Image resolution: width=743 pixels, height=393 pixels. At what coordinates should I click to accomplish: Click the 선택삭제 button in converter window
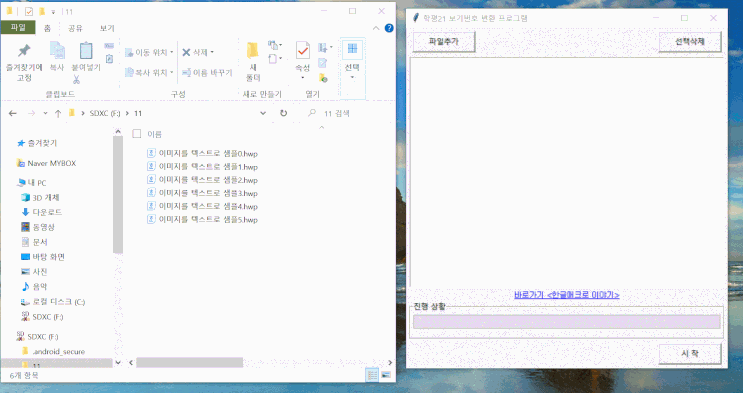(x=690, y=41)
